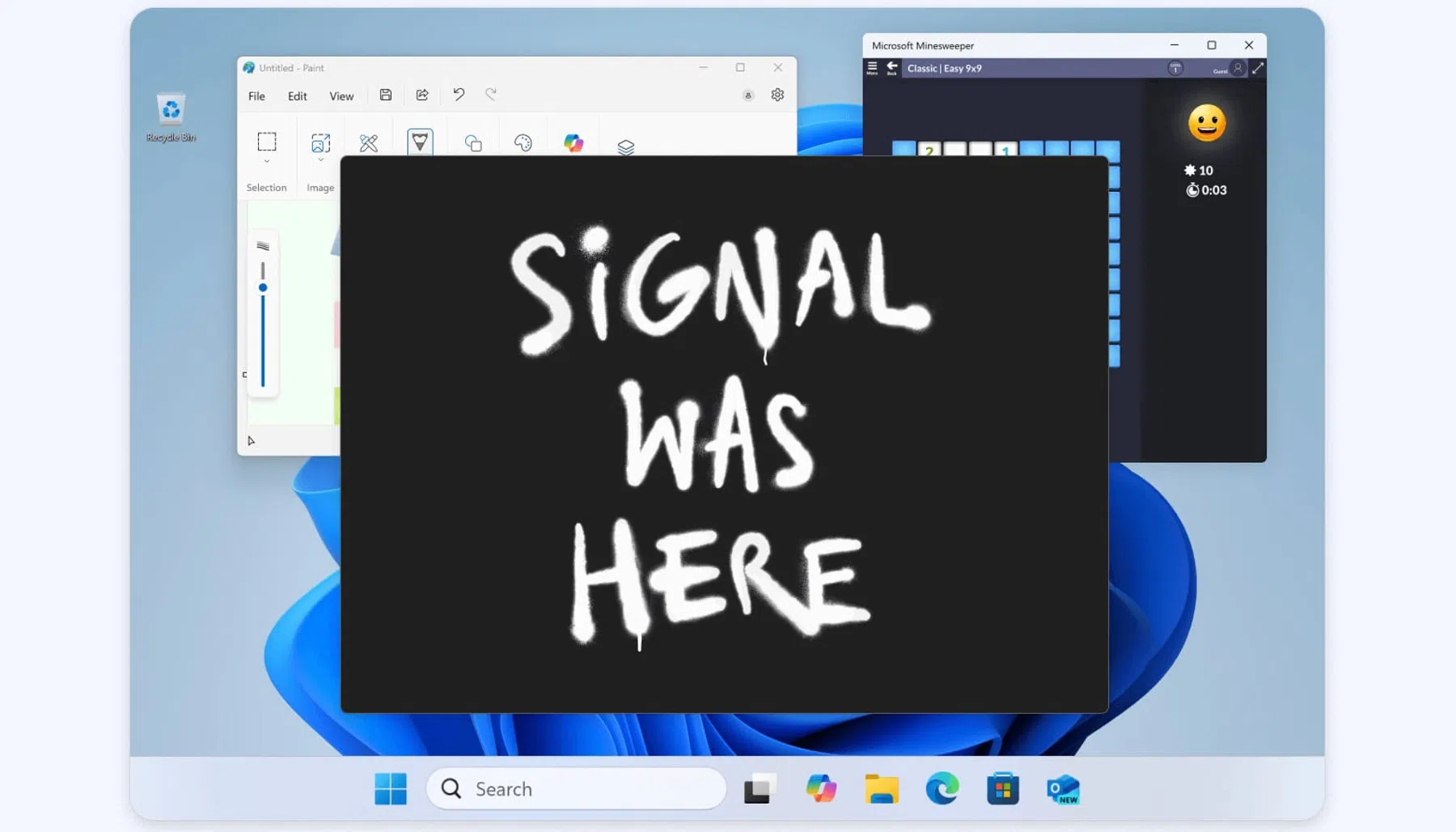The image size is (1456, 832).
Task: Click the Redo arrow in Paint
Action: (491, 95)
